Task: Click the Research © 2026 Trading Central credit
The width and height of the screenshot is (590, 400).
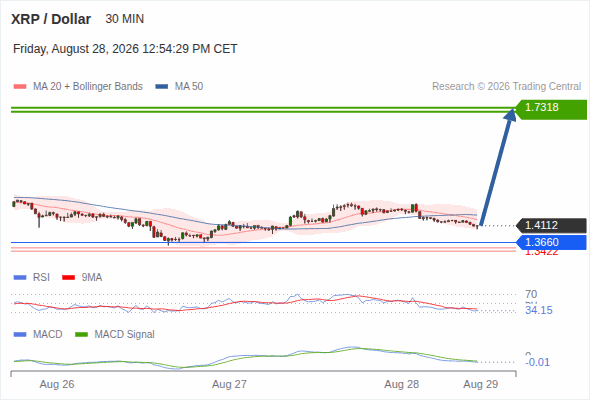Action: point(506,87)
